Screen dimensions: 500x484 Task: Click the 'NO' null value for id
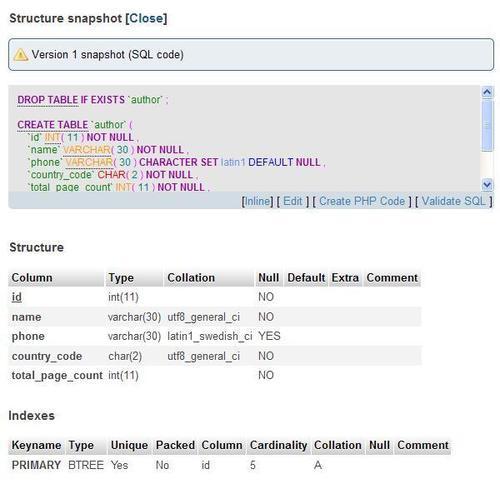[x=266, y=297]
